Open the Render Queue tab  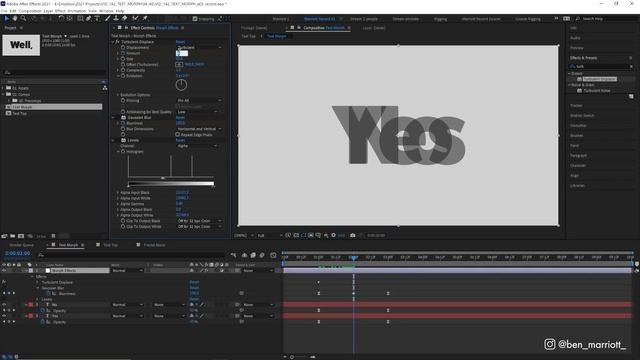click(x=21, y=245)
